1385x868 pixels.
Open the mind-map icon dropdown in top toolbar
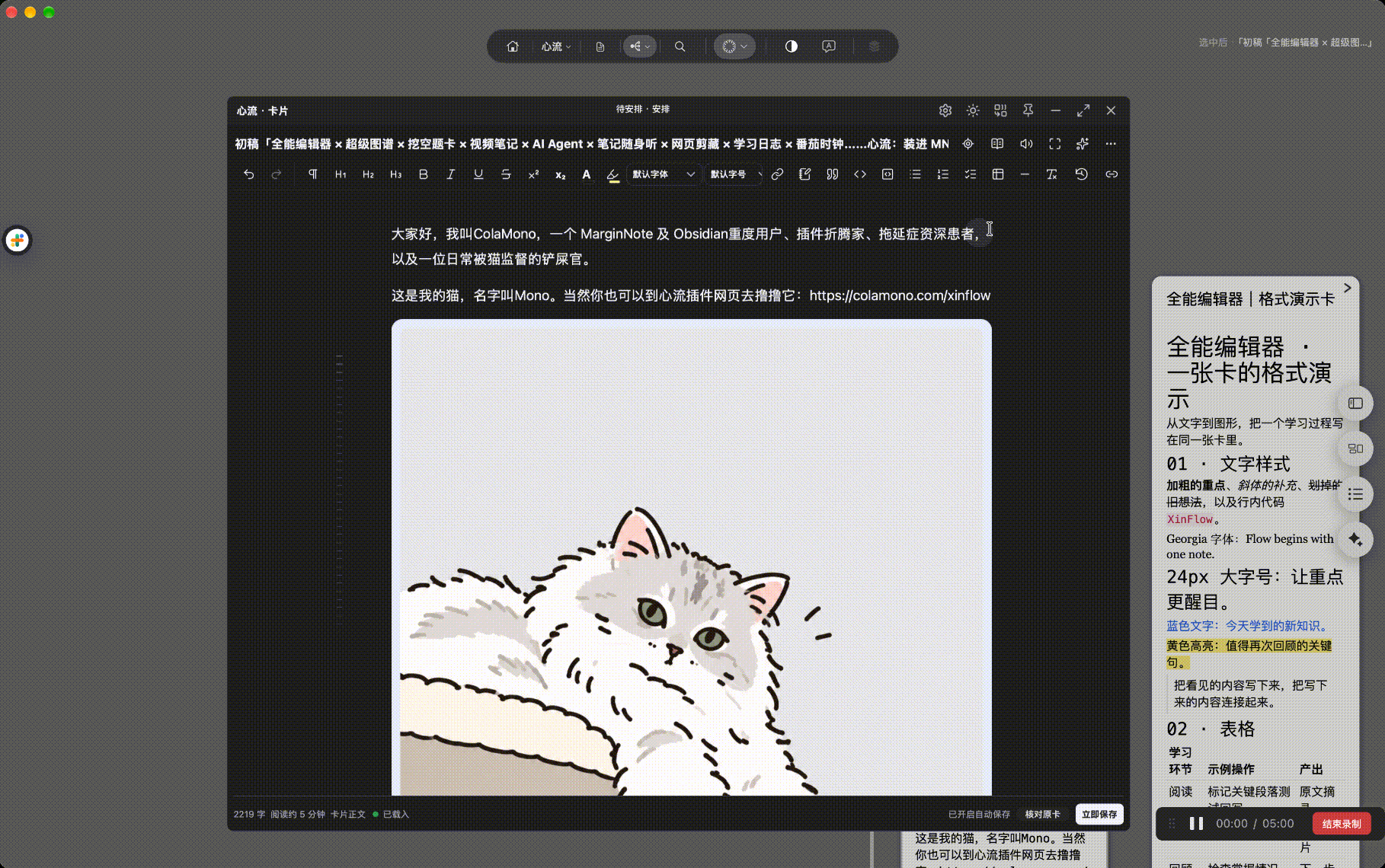coord(640,46)
